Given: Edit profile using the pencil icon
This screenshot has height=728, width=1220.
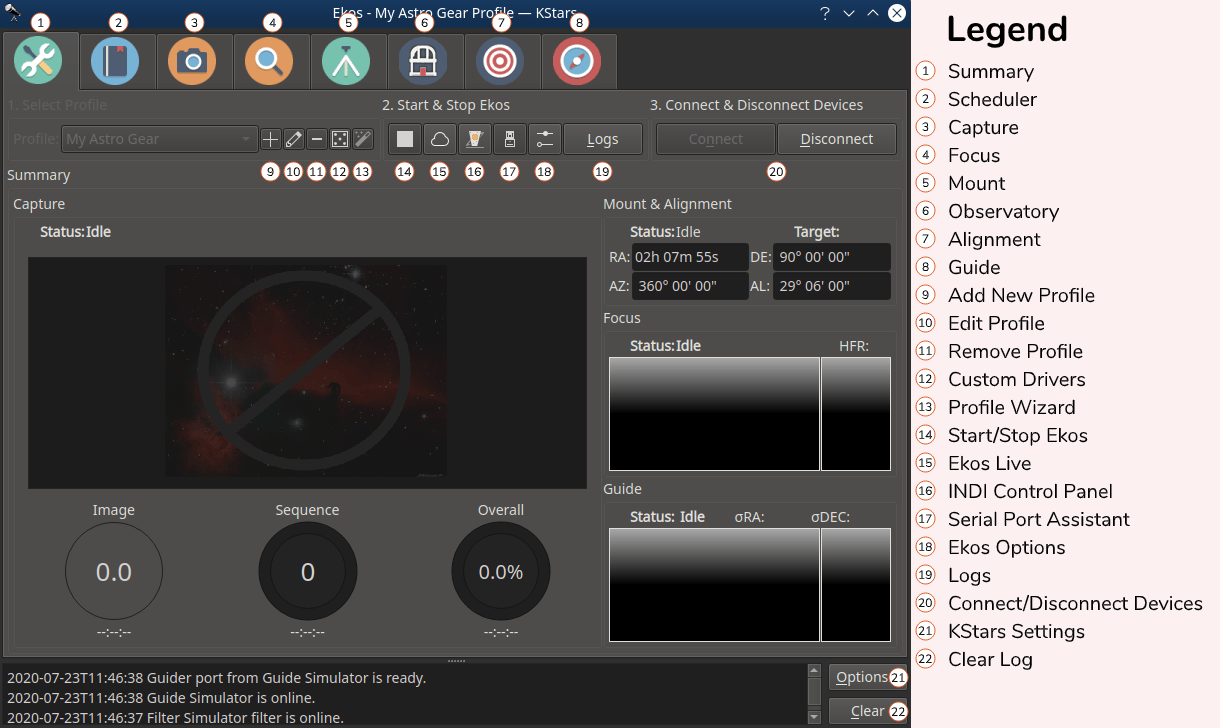Looking at the screenshot, I should [294, 139].
